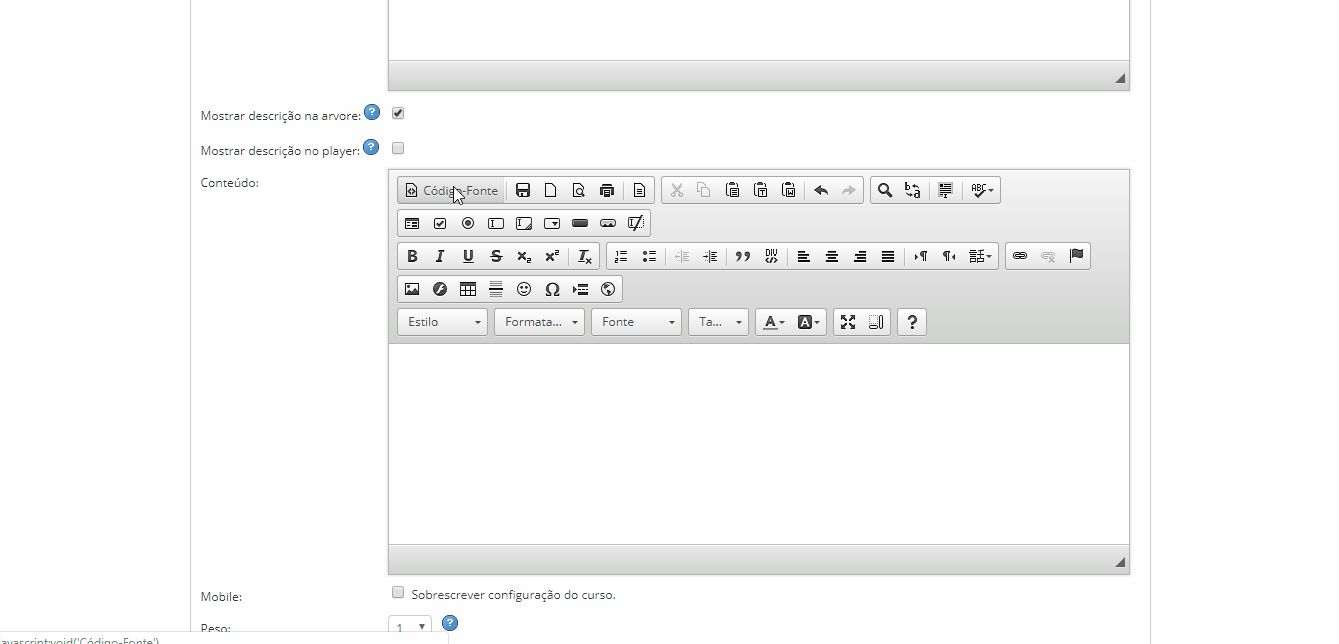Insert a text field form element

tap(496, 223)
